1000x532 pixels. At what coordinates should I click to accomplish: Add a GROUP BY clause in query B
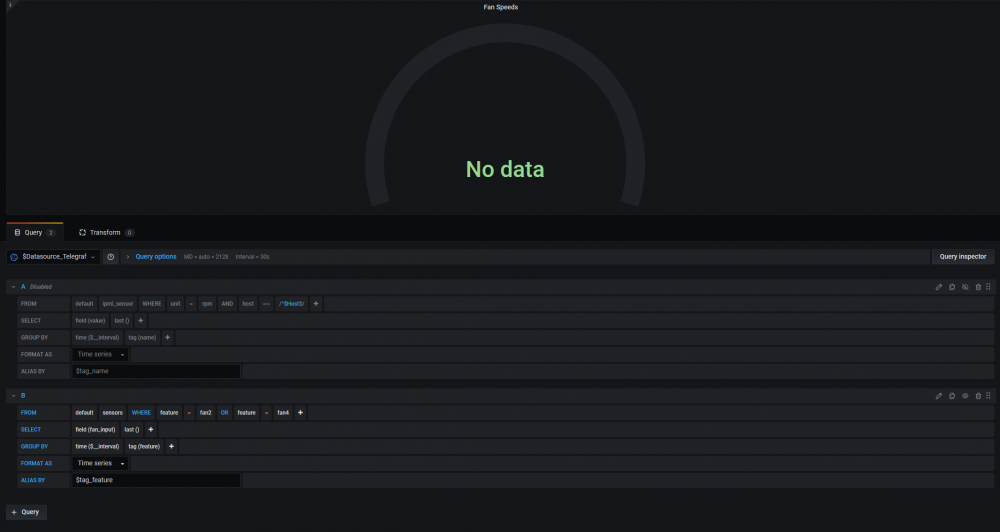click(x=171, y=447)
